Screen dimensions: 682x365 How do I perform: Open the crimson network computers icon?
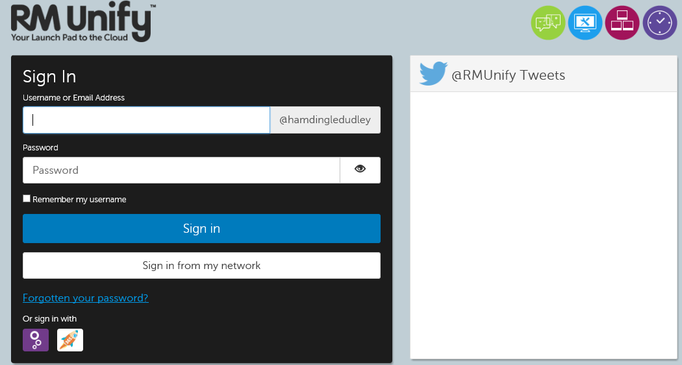(x=622, y=23)
